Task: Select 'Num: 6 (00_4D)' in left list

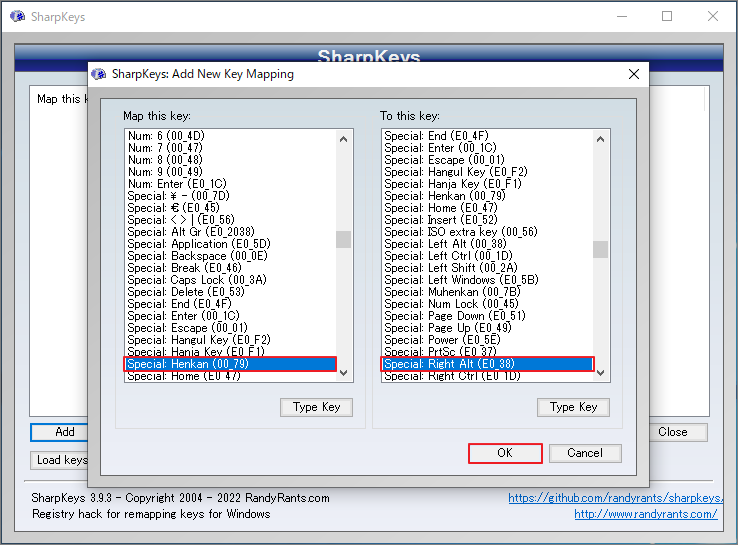Action: pos(231,136)
